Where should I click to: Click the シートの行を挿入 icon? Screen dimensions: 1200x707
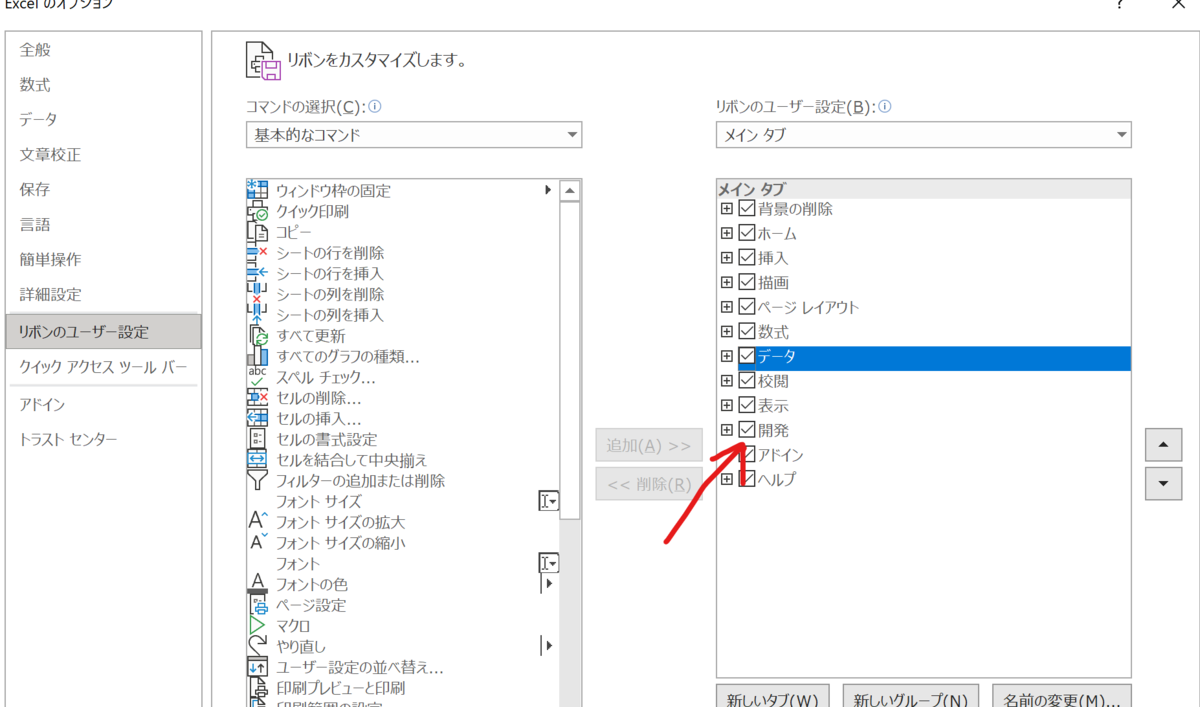coord(257,273)
